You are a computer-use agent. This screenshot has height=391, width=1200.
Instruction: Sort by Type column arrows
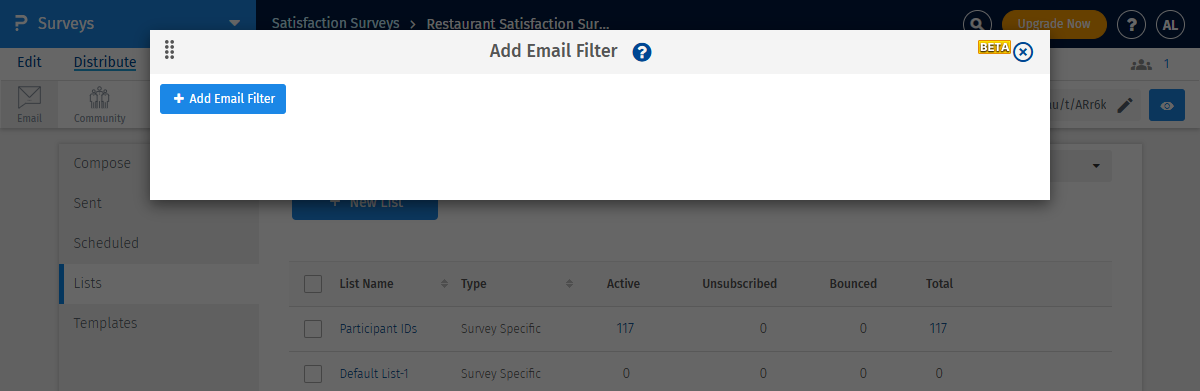[570, 284]
